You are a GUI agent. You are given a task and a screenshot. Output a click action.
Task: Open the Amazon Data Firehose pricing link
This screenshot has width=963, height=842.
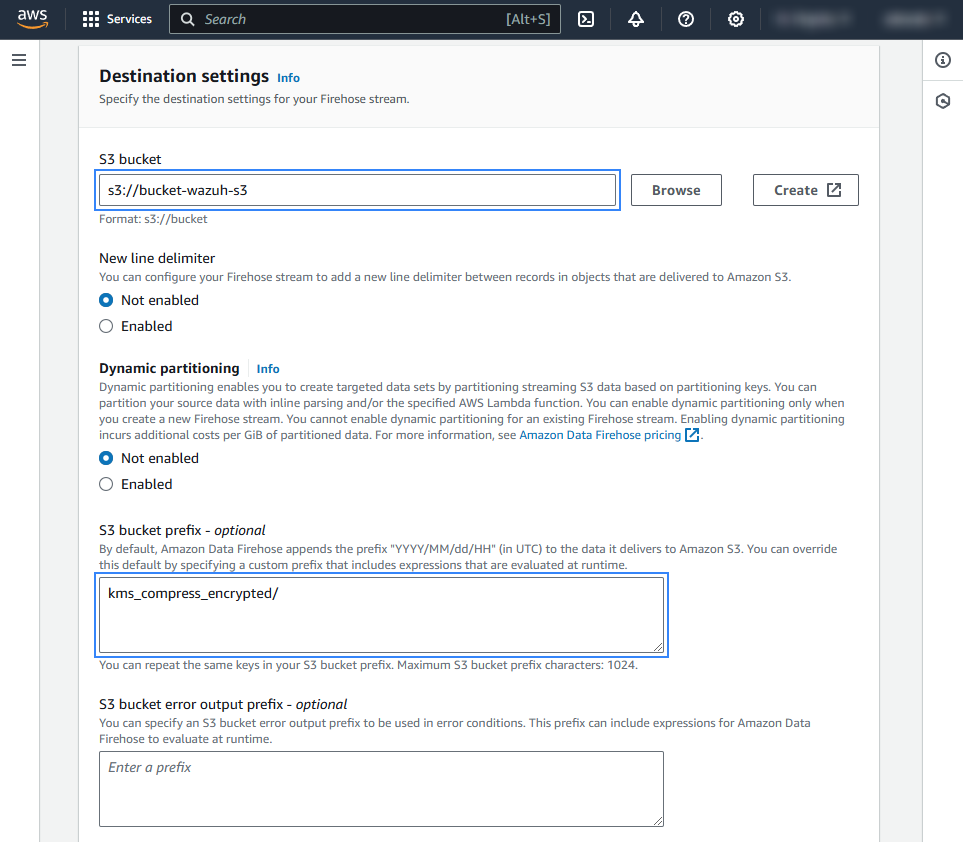tap(600, 435)
